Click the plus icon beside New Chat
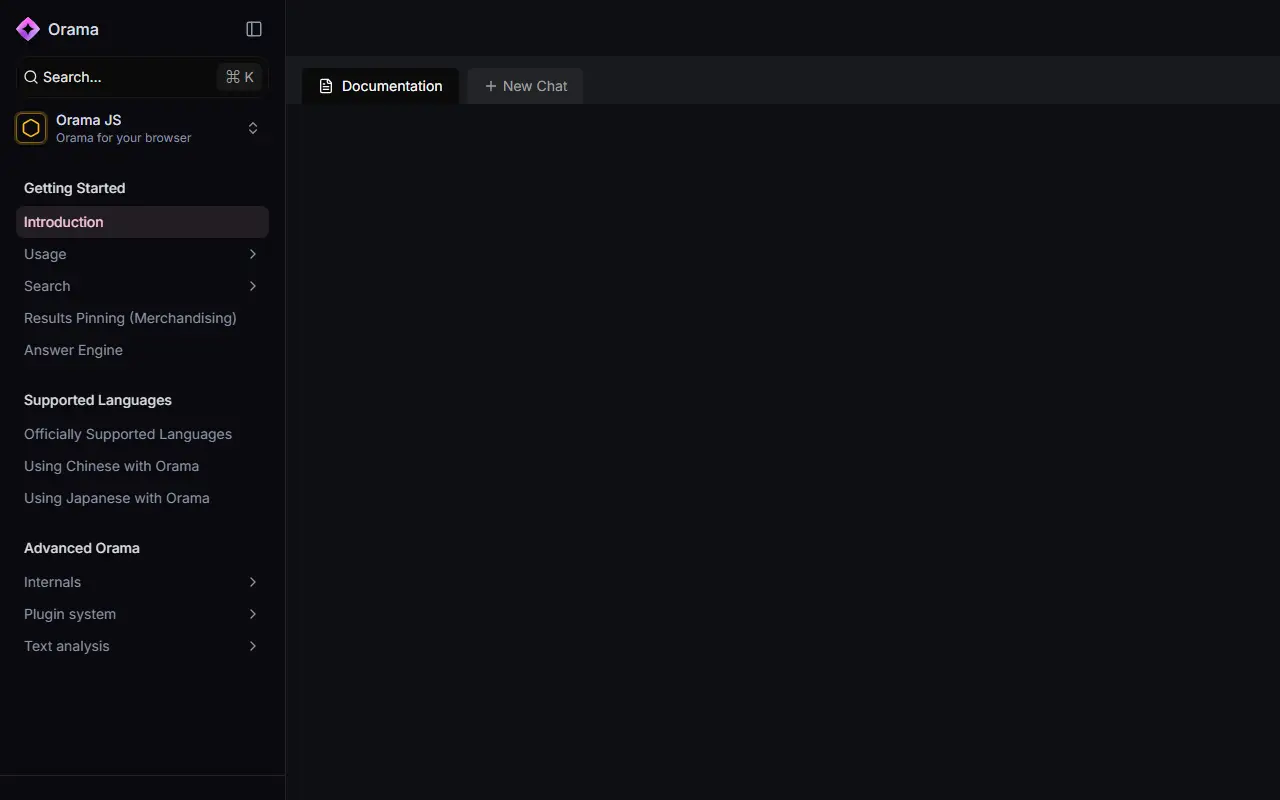 click(x=490, y=86)
